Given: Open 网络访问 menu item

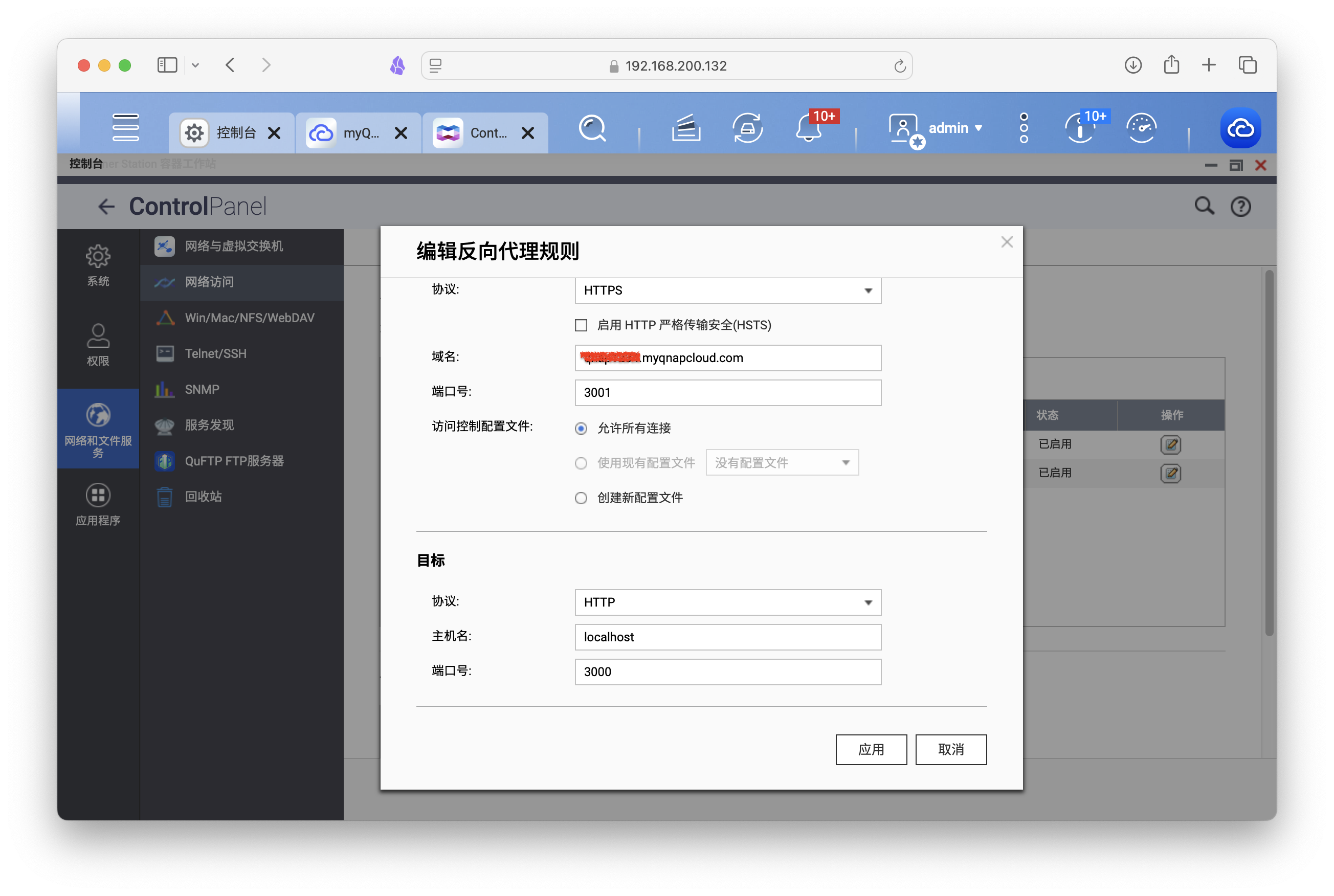Looking at the screenshot, I should tap(242, 282).
